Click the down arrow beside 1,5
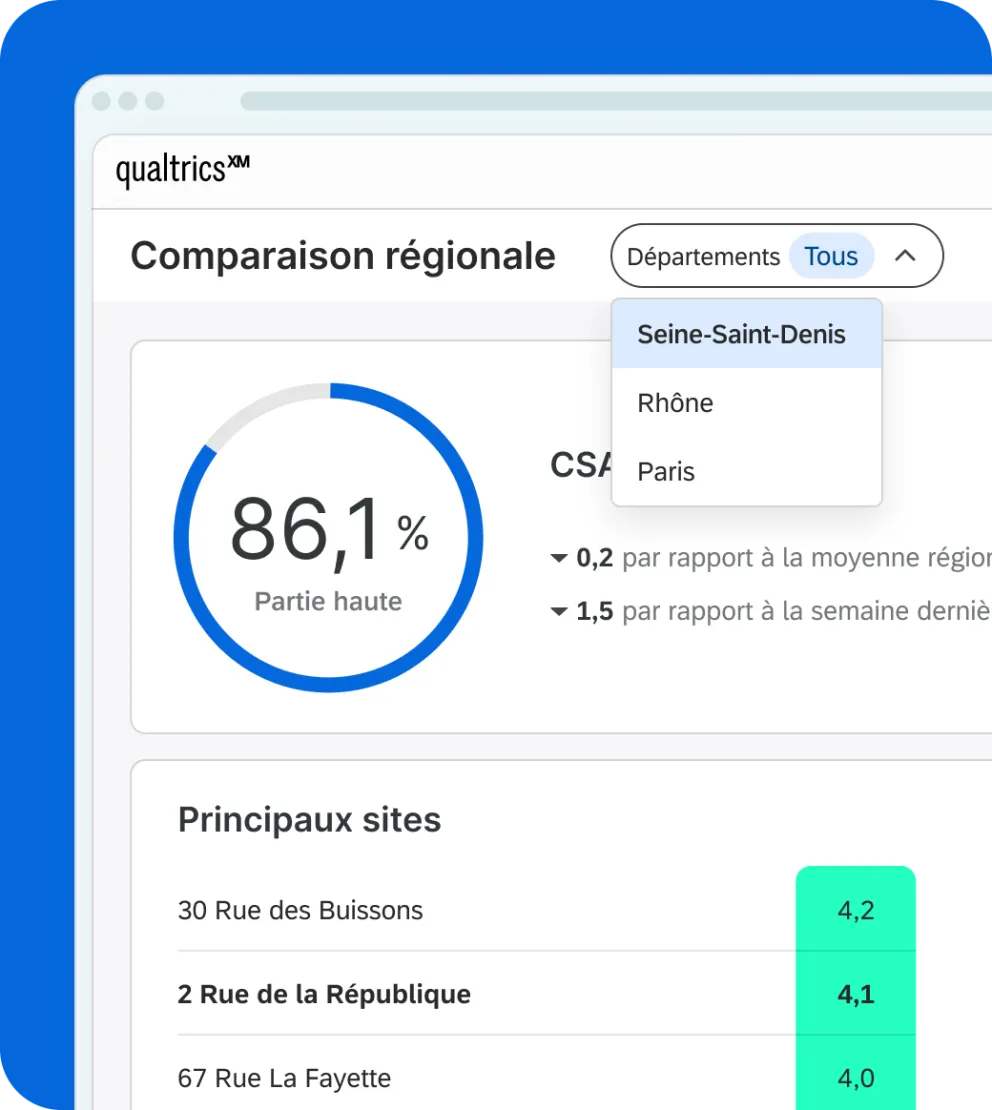The width and height of the screenshot is (992, 1110). click(x=559, y=612)
